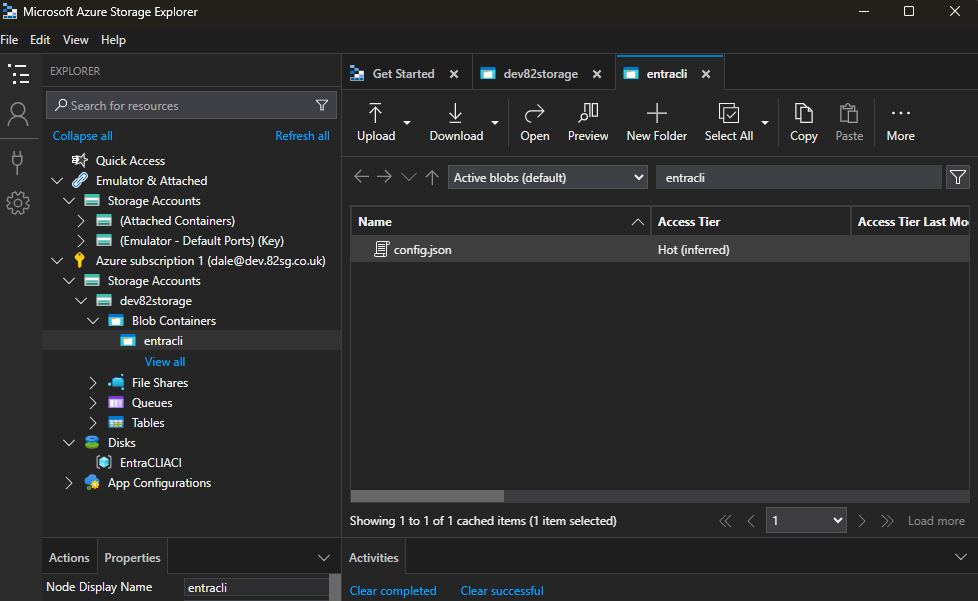Expand the (Attached Containers) node
The width and height of the screenshot is (978, 601).
coord(80,221)
